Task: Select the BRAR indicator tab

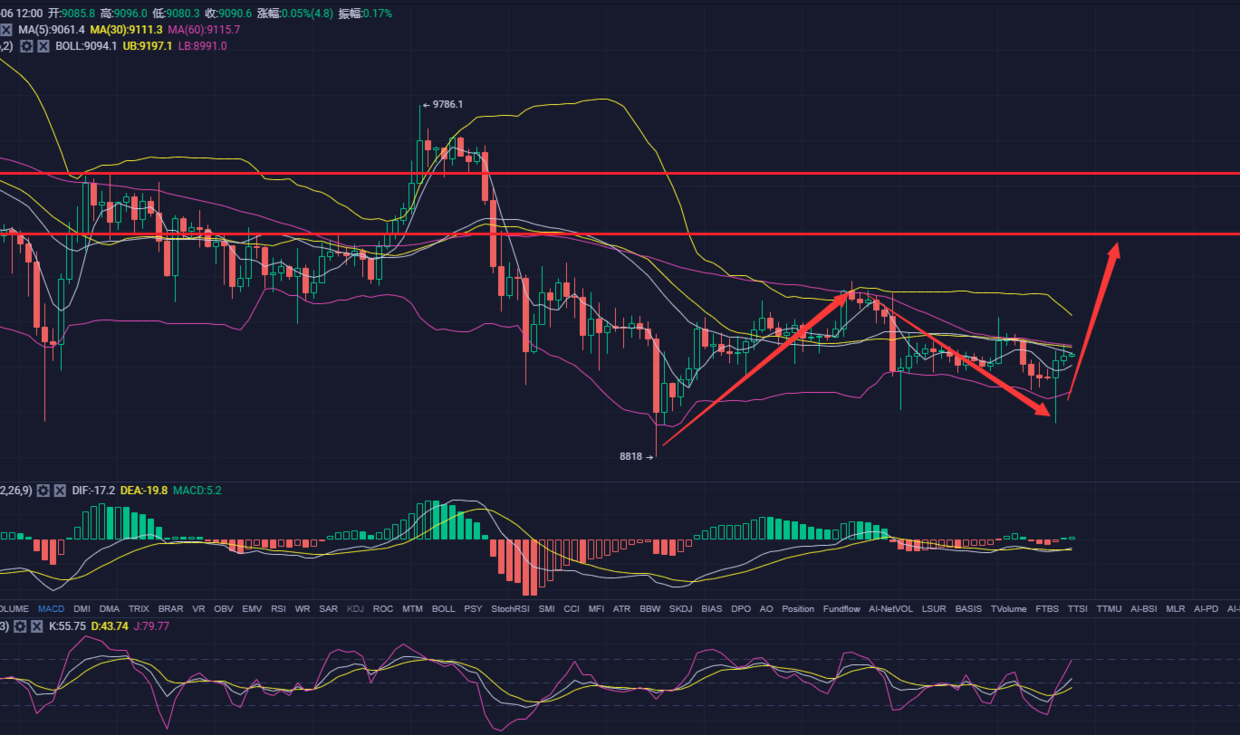Action: (x=171, y=608)
